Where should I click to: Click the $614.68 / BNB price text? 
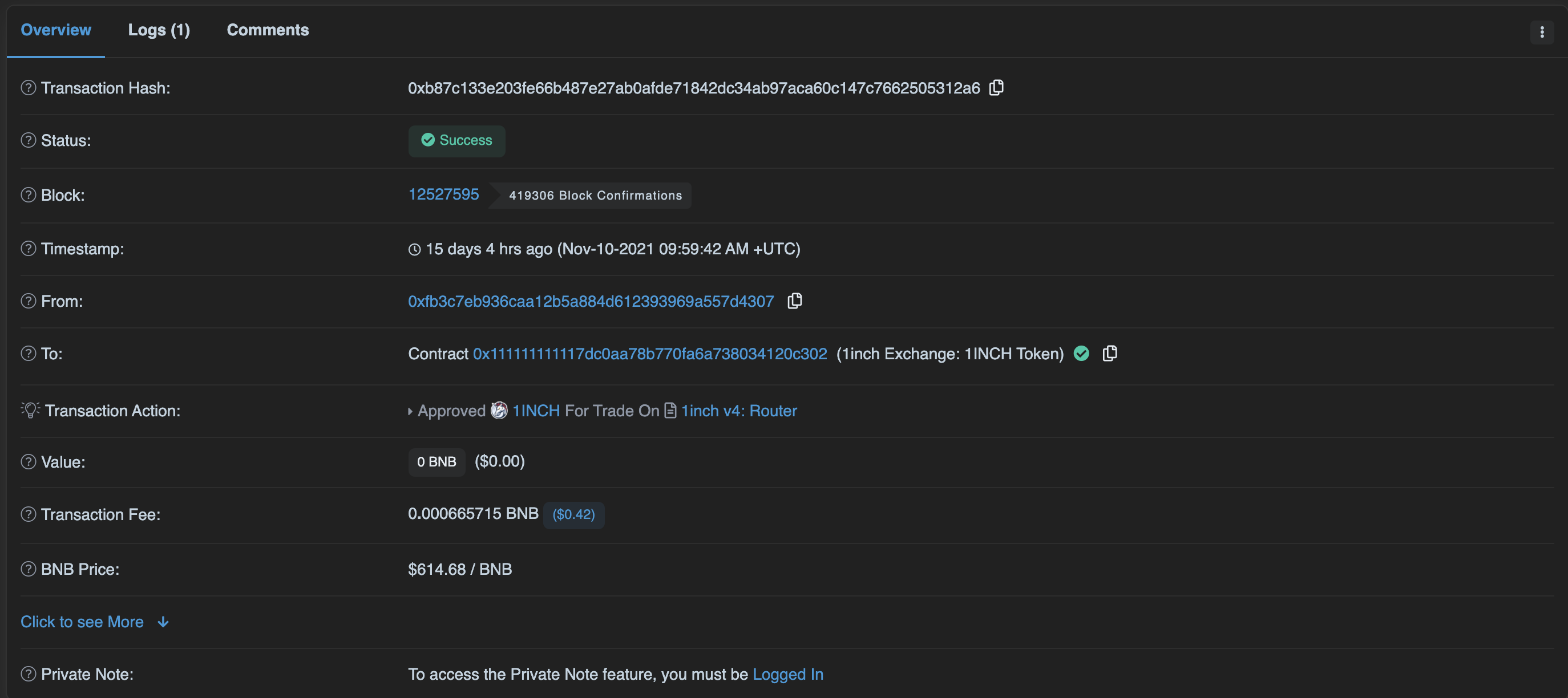pyautogui.click(x=459, y=569)
